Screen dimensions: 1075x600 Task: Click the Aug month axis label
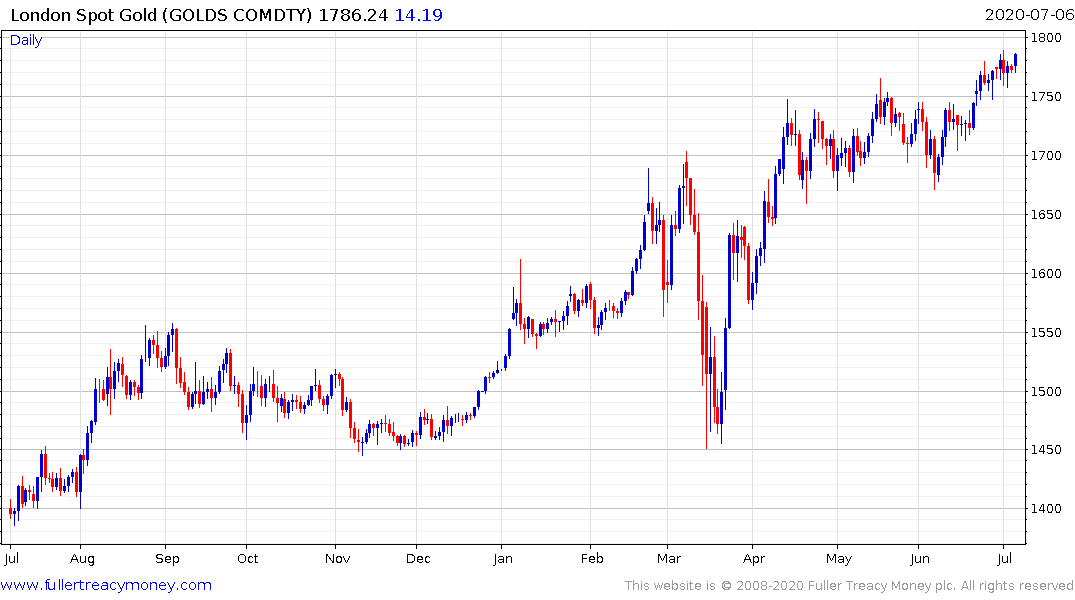[82, 559]
